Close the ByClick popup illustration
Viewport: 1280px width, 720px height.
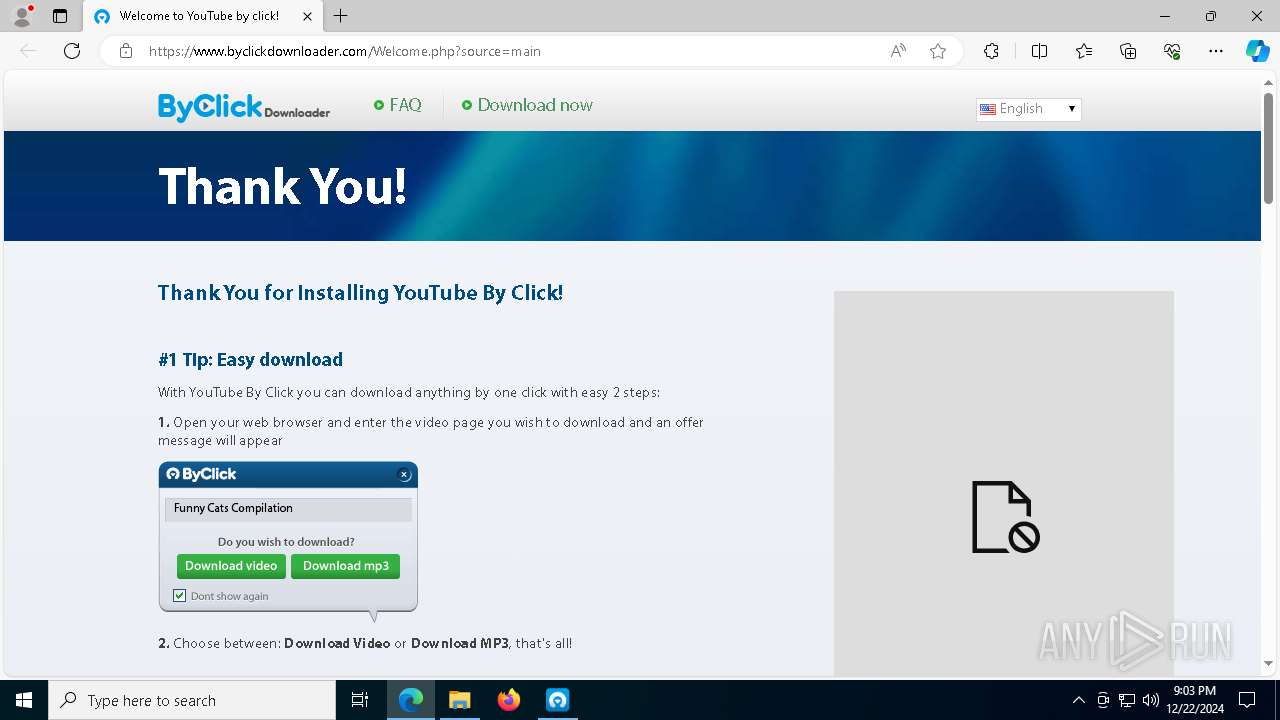(404, 474)
